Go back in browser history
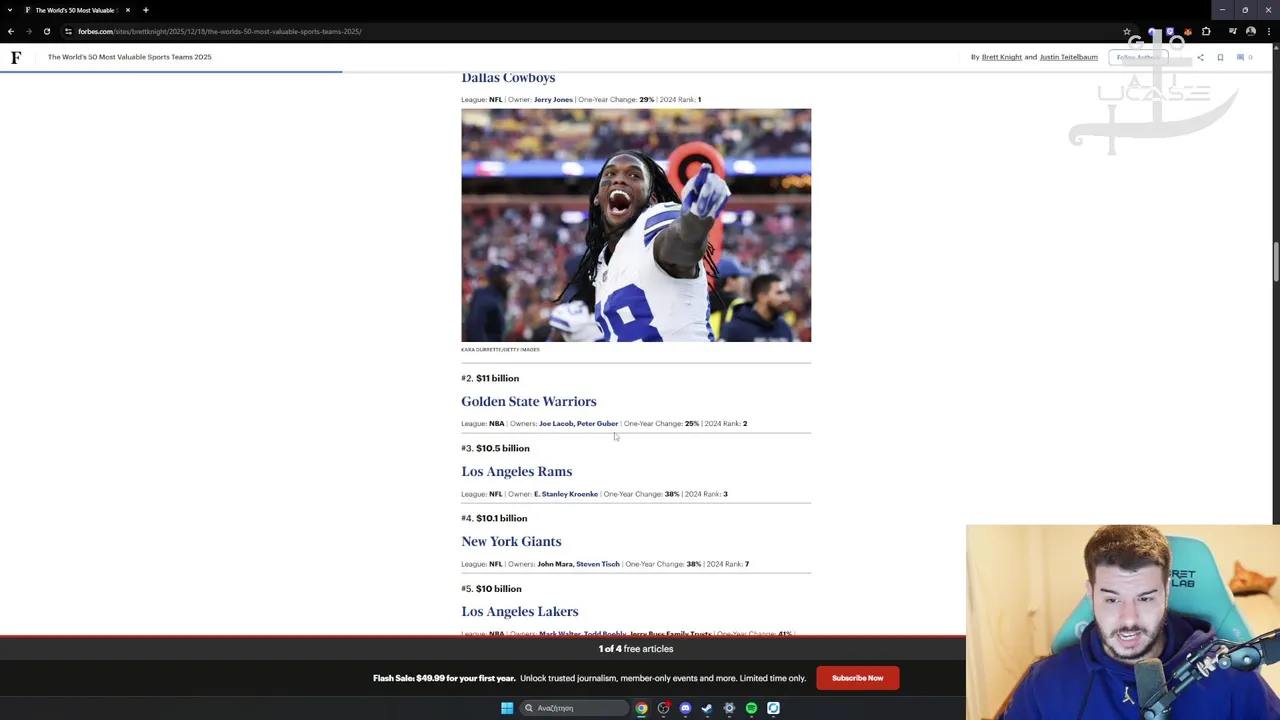 coord(11,31)
